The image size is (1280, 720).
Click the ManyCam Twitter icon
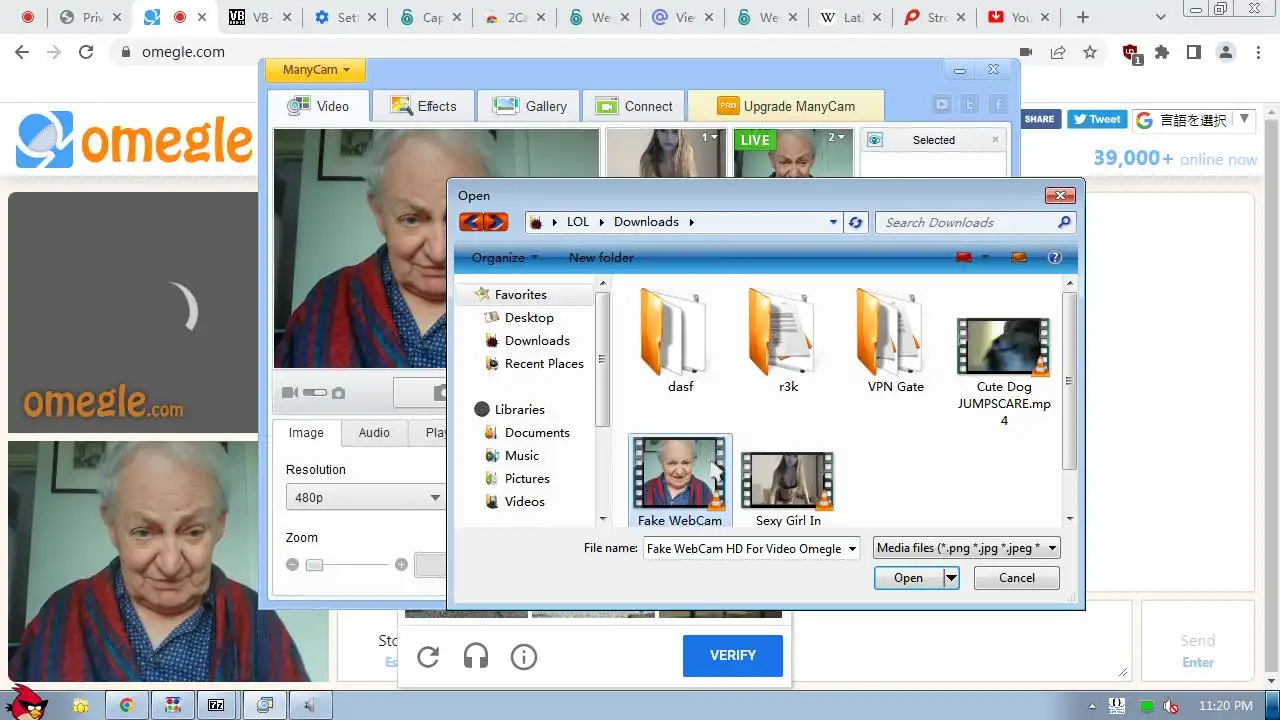(x=970, y=104)
